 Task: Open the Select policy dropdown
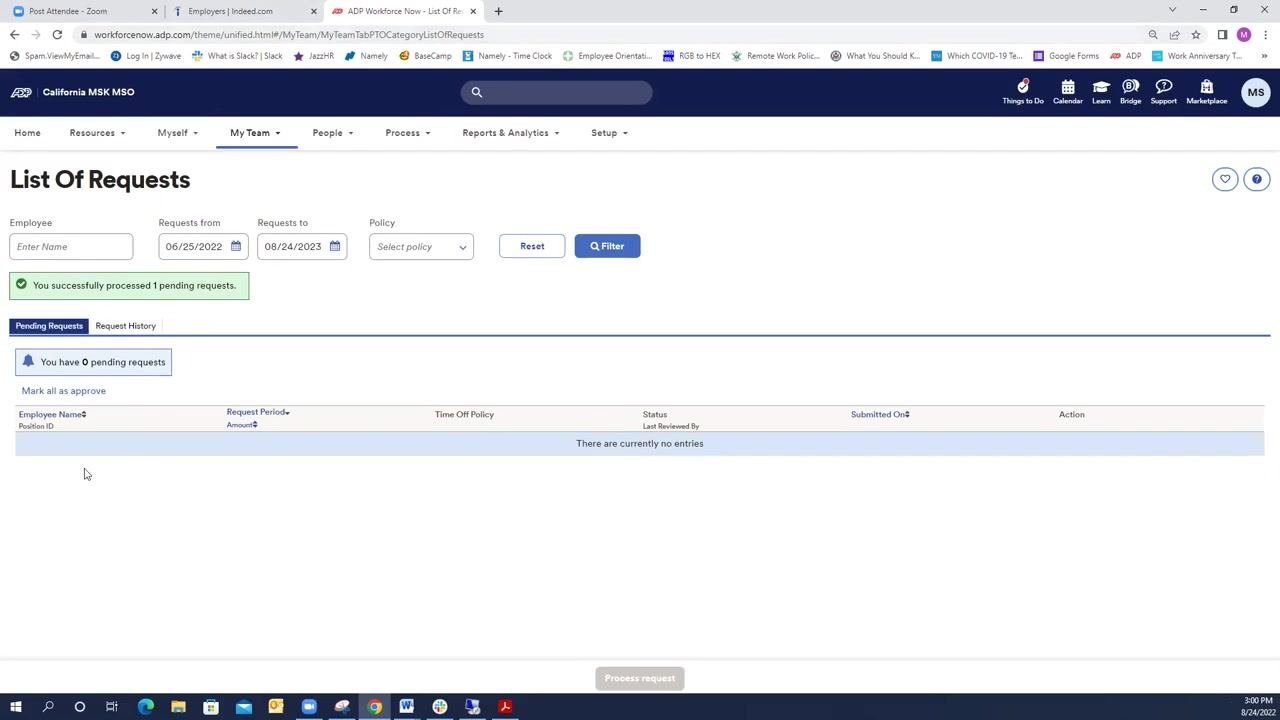421,247
